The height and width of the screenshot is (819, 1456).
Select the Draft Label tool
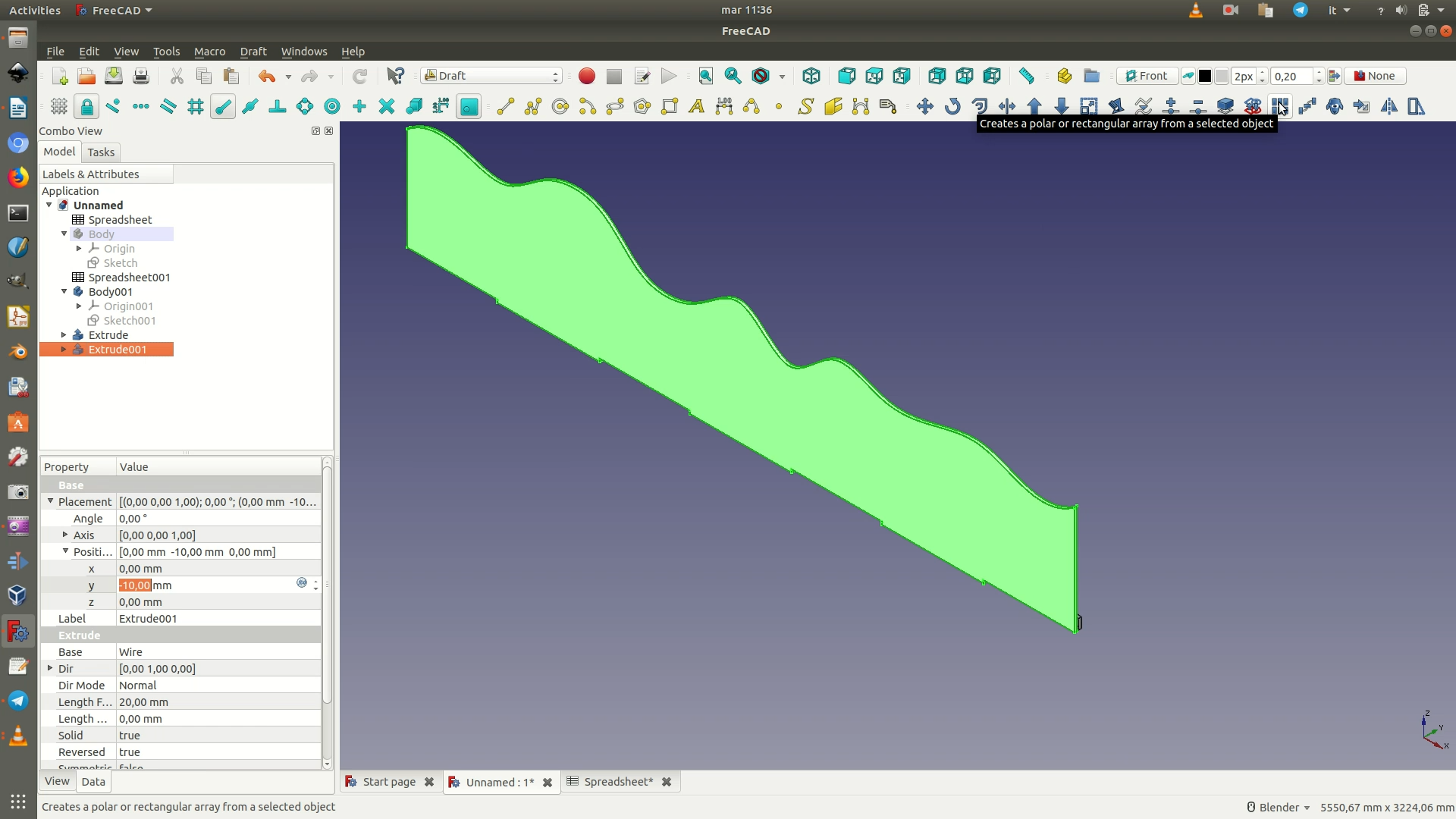pos(888,106)
